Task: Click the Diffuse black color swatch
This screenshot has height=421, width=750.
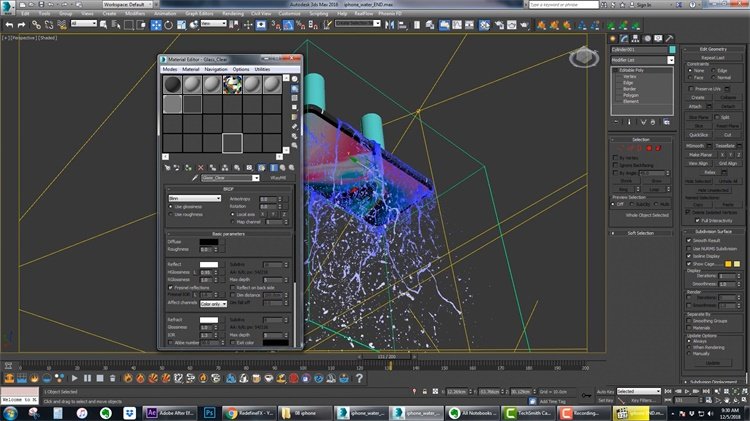Action: click(x=209, y=242)
